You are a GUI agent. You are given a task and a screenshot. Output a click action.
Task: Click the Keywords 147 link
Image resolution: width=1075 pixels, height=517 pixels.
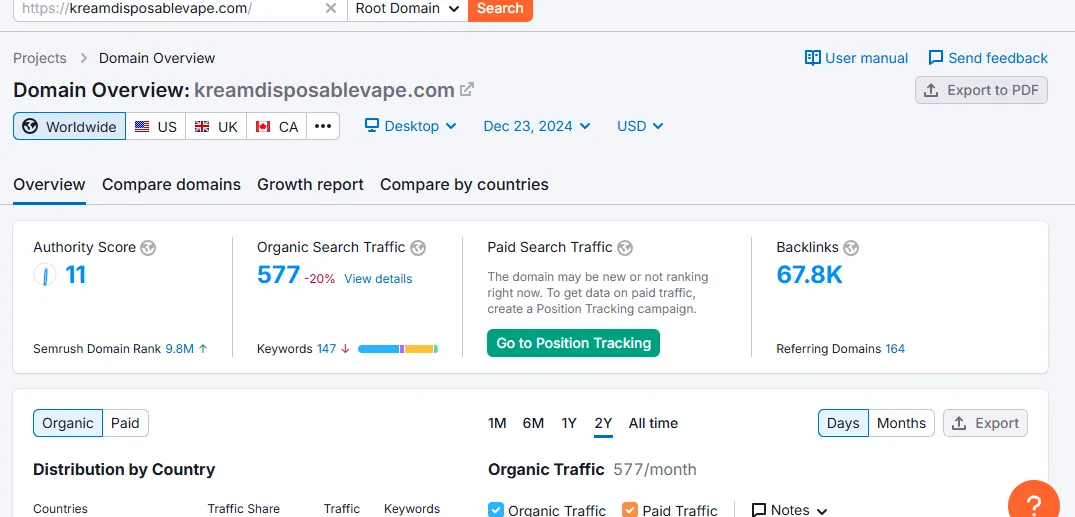[326, 348]
